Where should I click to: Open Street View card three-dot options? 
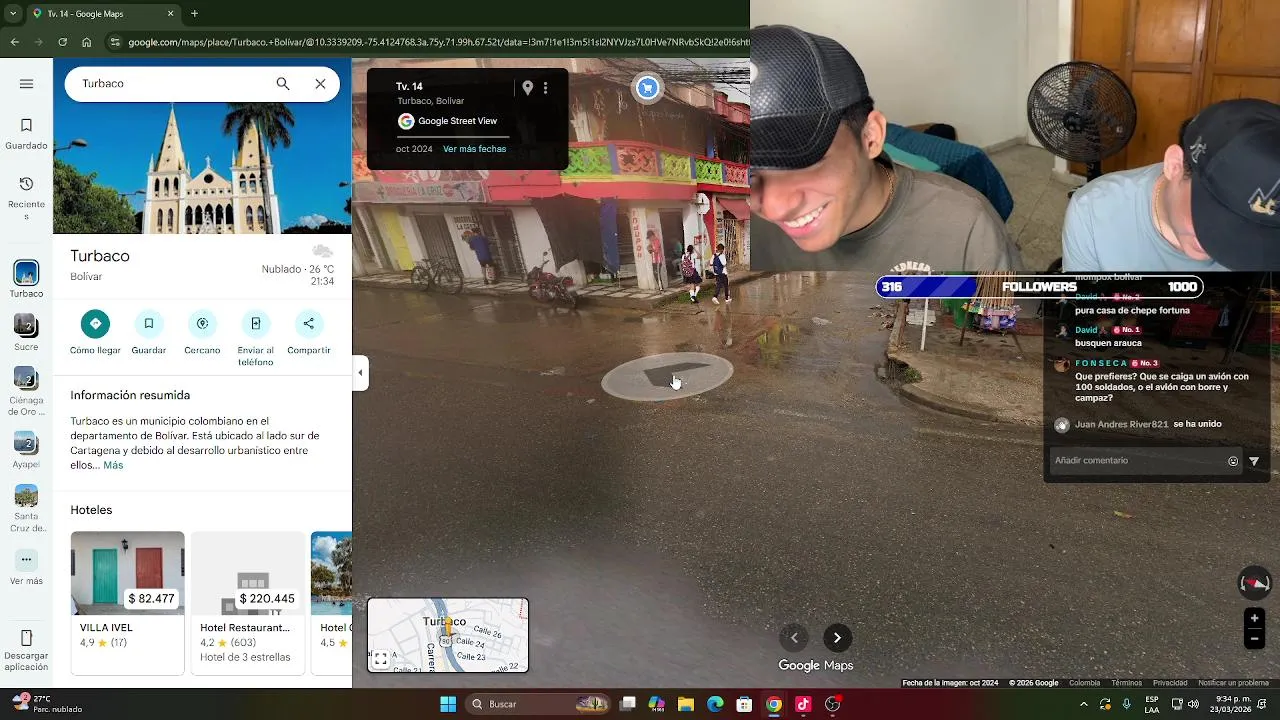tap(545, 88)
